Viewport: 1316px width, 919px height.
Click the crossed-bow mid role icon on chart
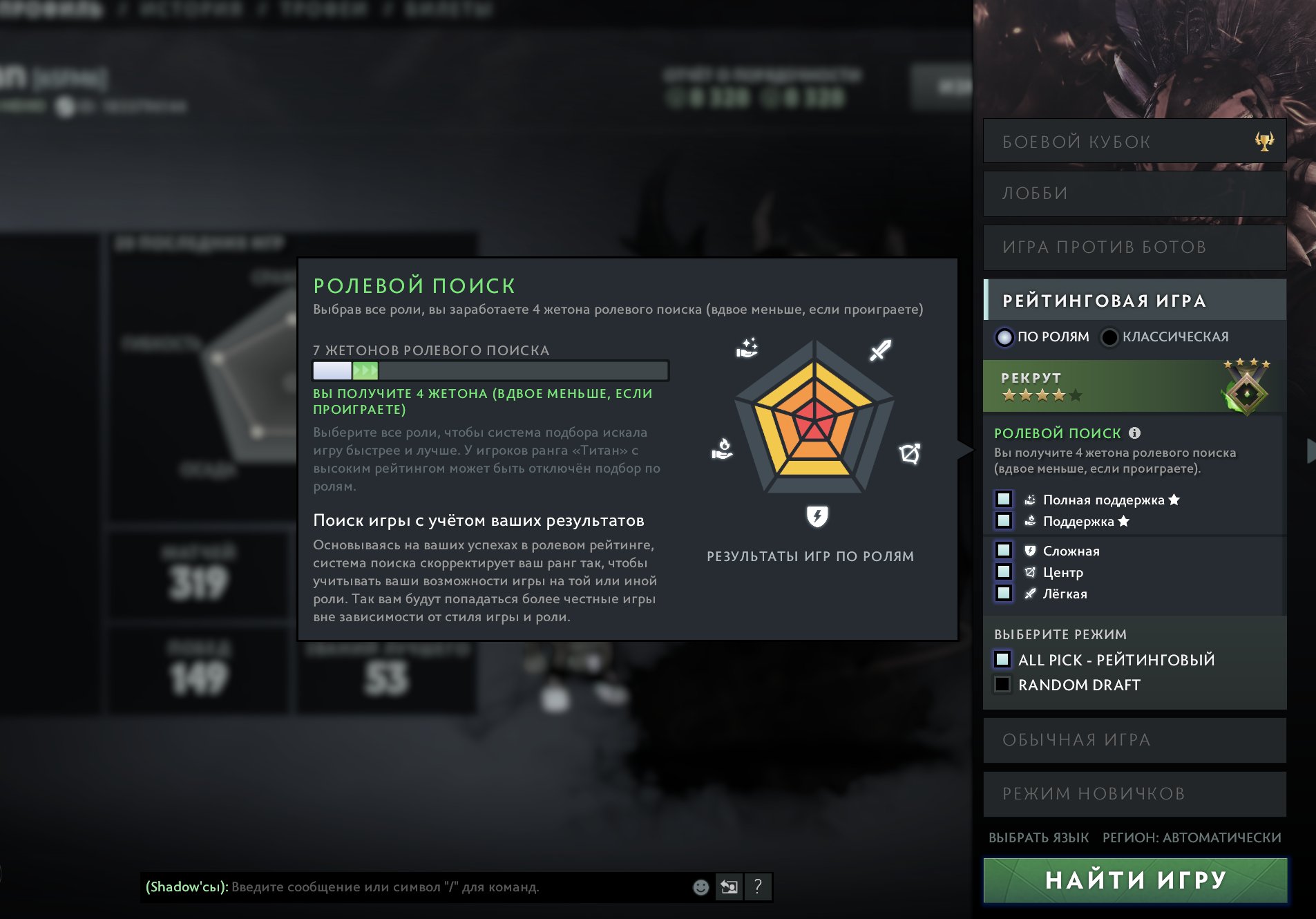[x=910, y=453]
